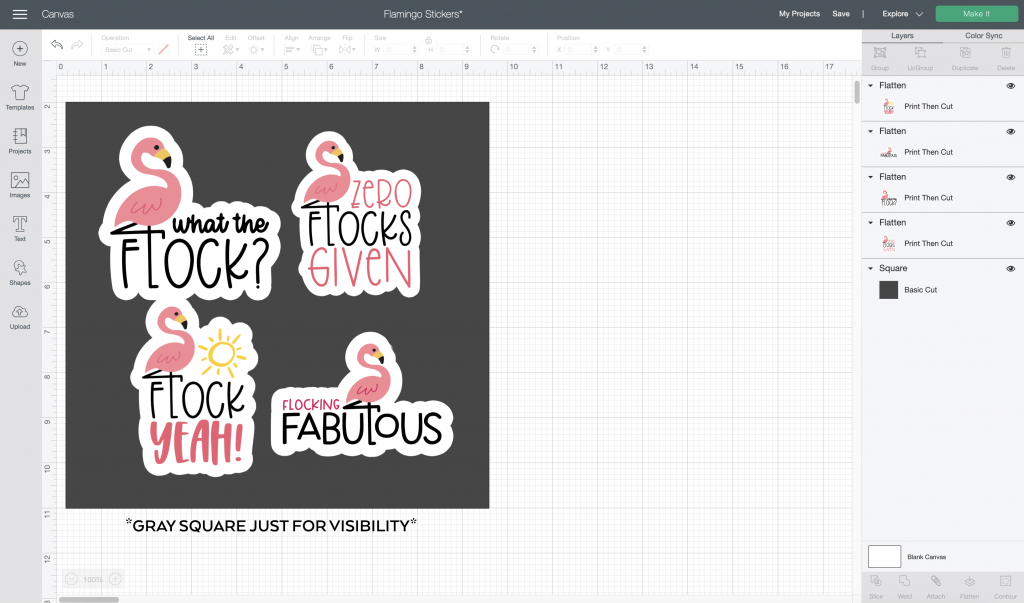1024x603 pixels.
Task: Collapse the first Flatten group
Action: coord(871,86)
